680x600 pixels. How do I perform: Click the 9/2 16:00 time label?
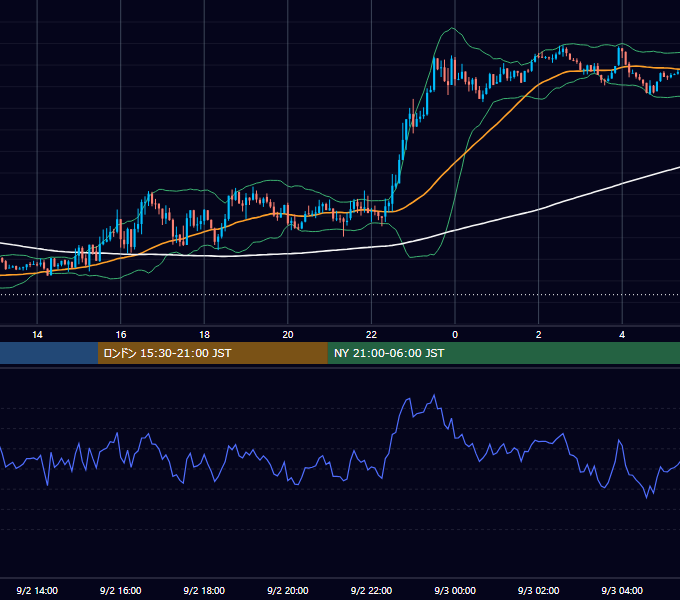(x=121, y=591)
